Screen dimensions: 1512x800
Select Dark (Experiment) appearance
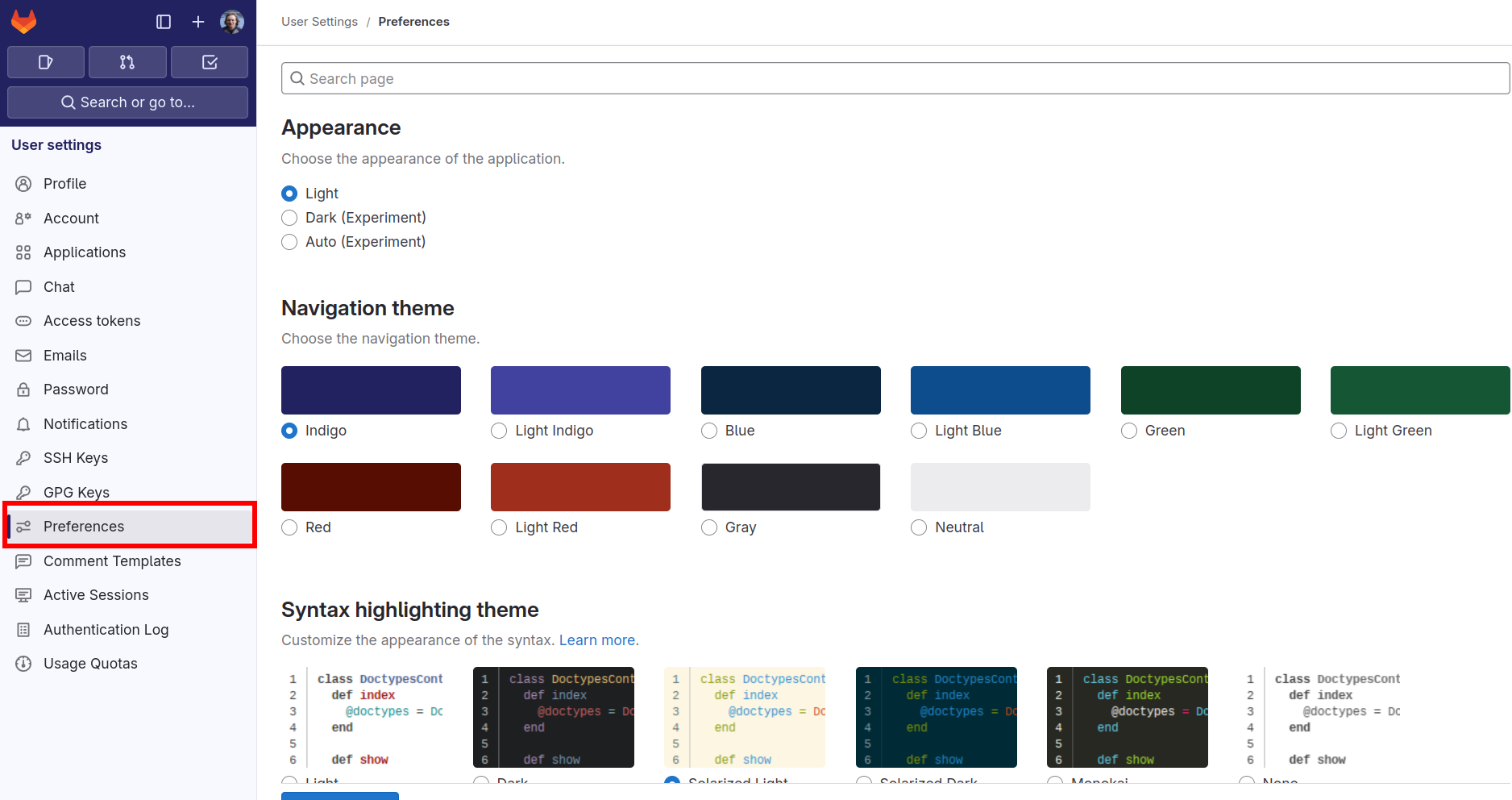coord(289,218)
